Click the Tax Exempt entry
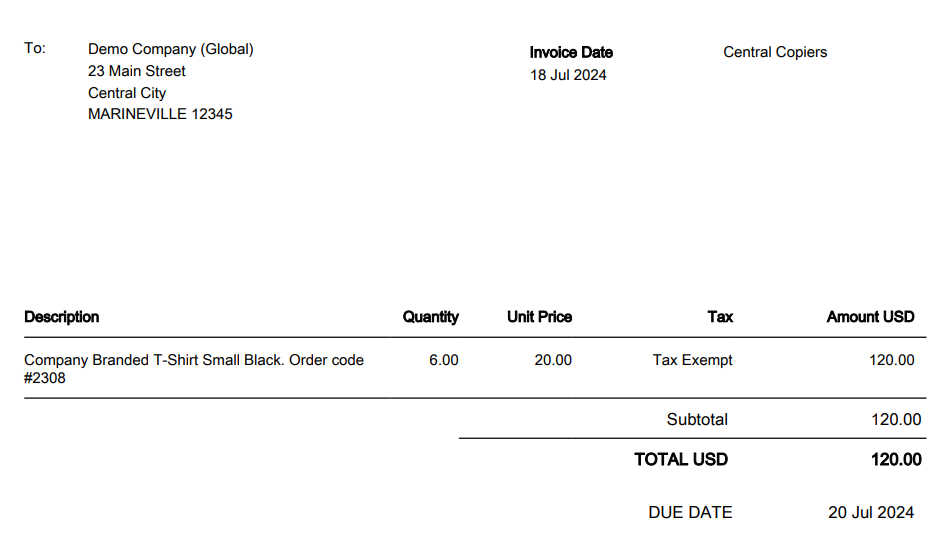 tap(692, 360)
